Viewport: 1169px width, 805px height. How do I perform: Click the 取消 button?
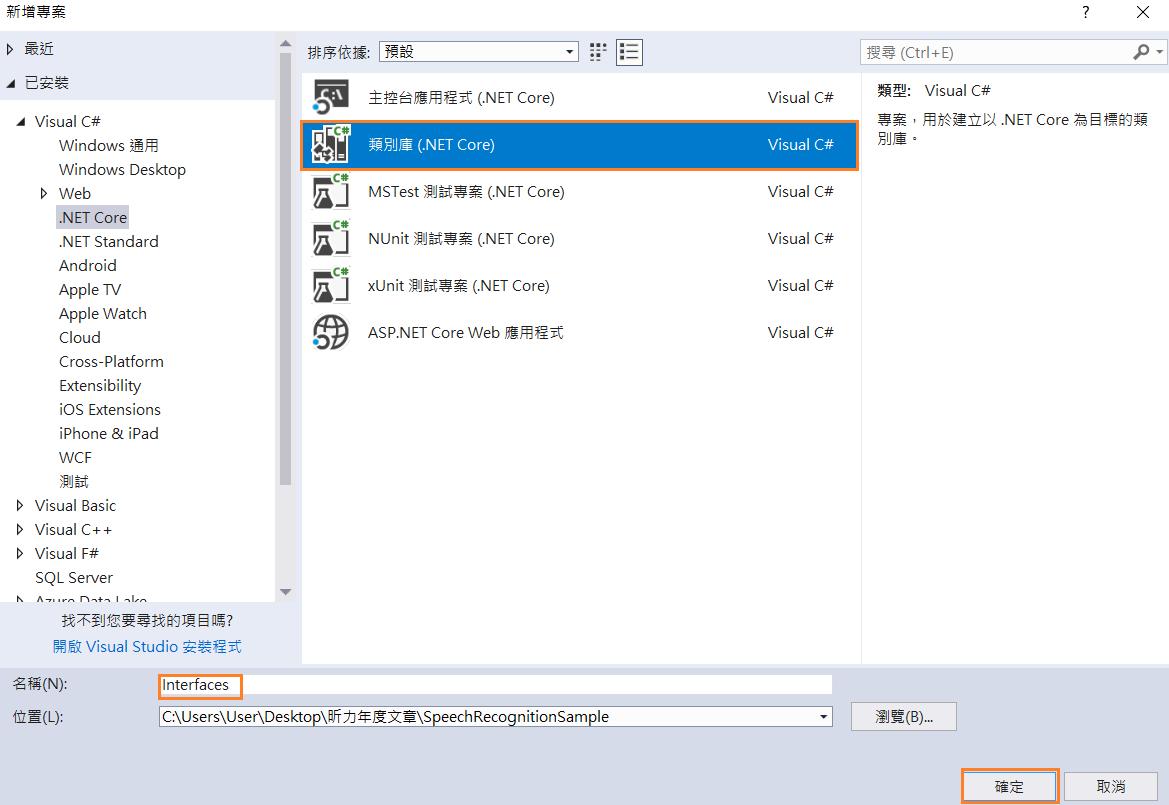tap(1111, 786)
